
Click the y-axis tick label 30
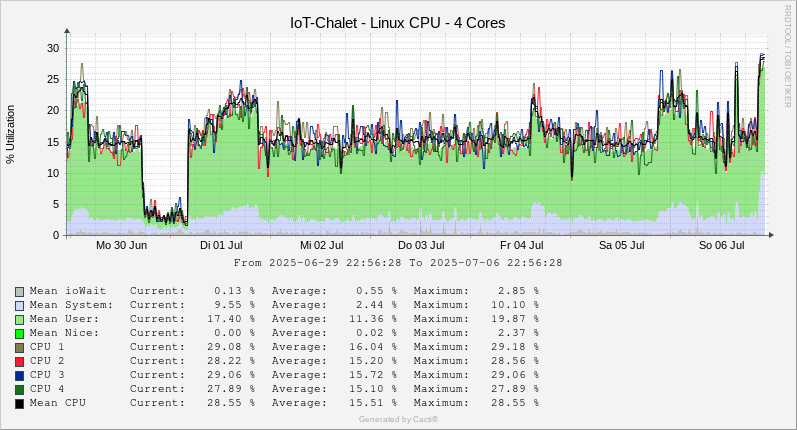(53, 48)
